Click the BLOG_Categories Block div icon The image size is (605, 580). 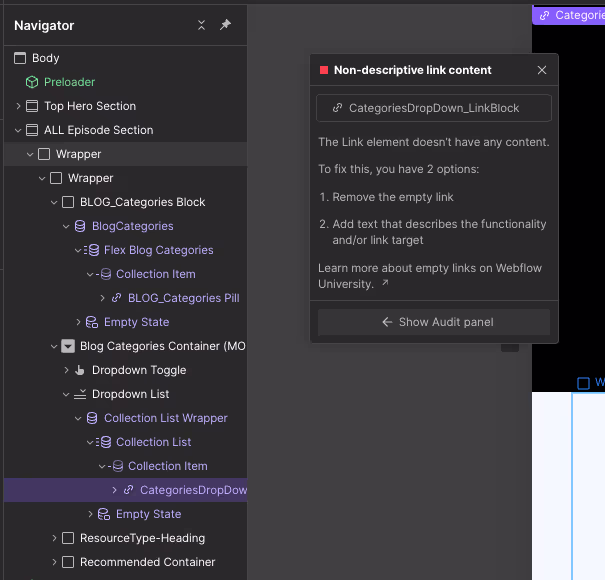[x=68, y=202]
